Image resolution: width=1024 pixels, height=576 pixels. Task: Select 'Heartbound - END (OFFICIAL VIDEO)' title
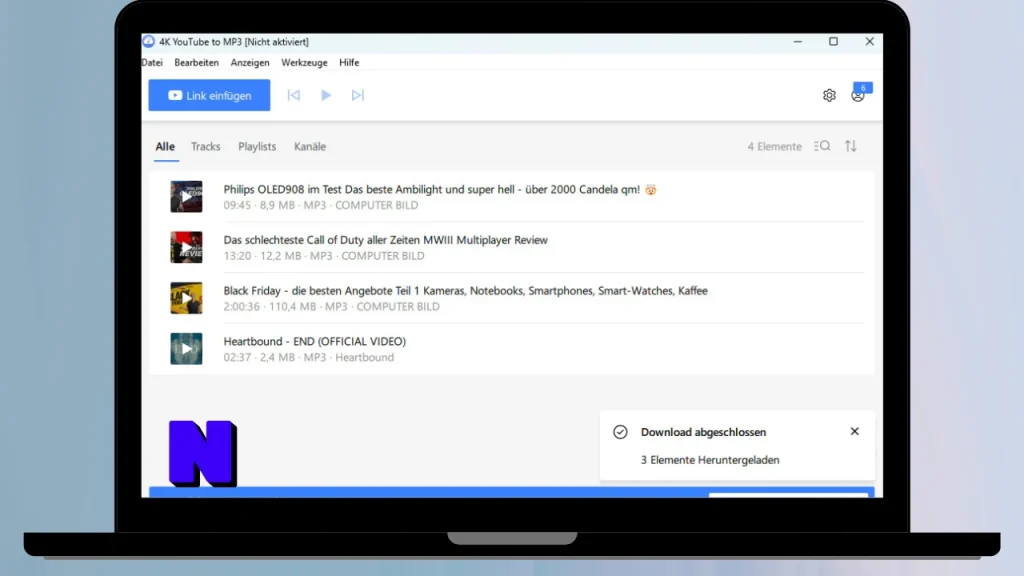pos(315,342)
